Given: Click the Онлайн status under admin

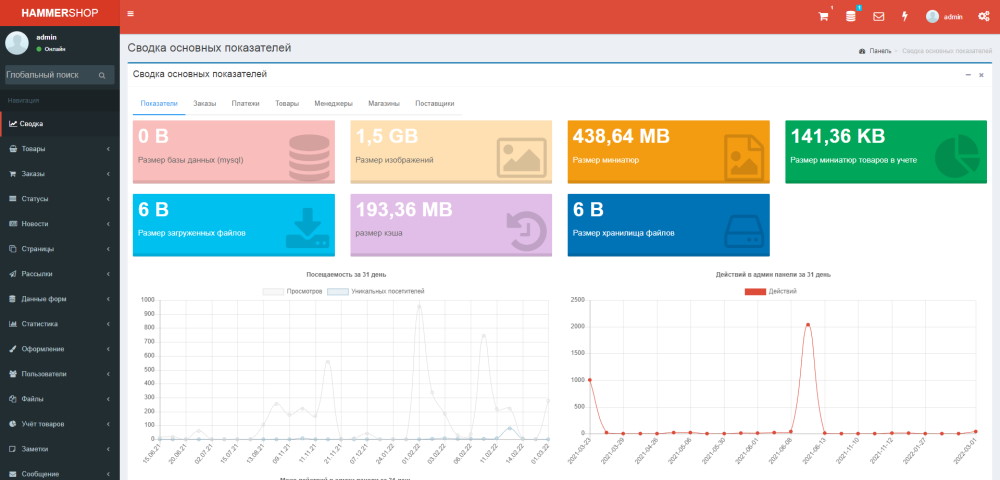Looking at the screenshot, I should coord(51,49).
